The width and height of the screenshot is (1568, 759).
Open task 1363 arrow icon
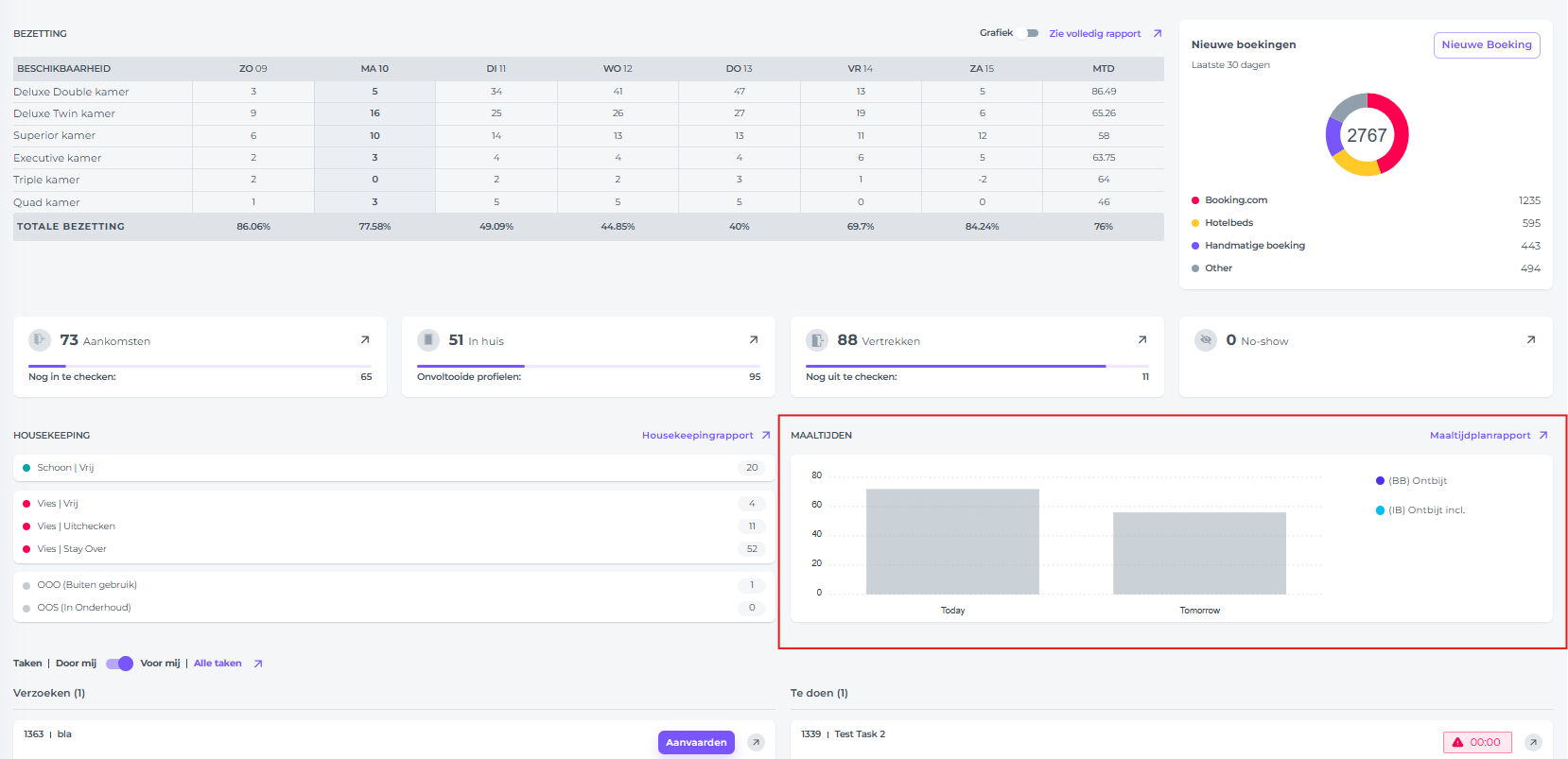click(x=756, y=743)
